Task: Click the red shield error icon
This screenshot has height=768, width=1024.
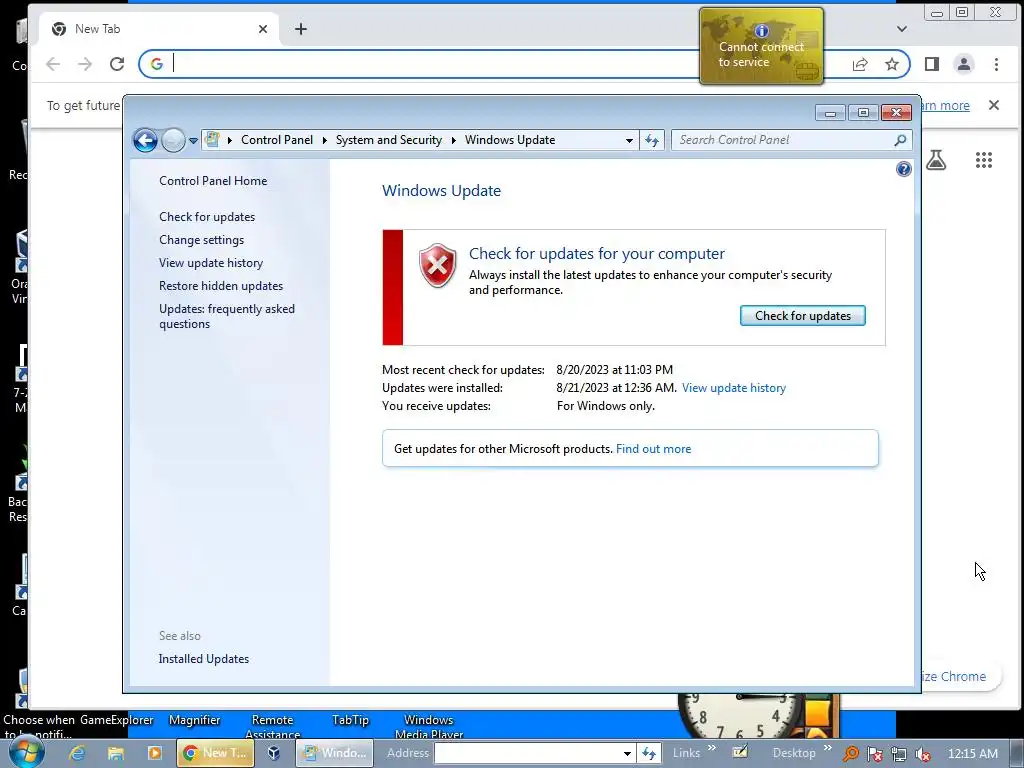Action: [x=438, y=265]
